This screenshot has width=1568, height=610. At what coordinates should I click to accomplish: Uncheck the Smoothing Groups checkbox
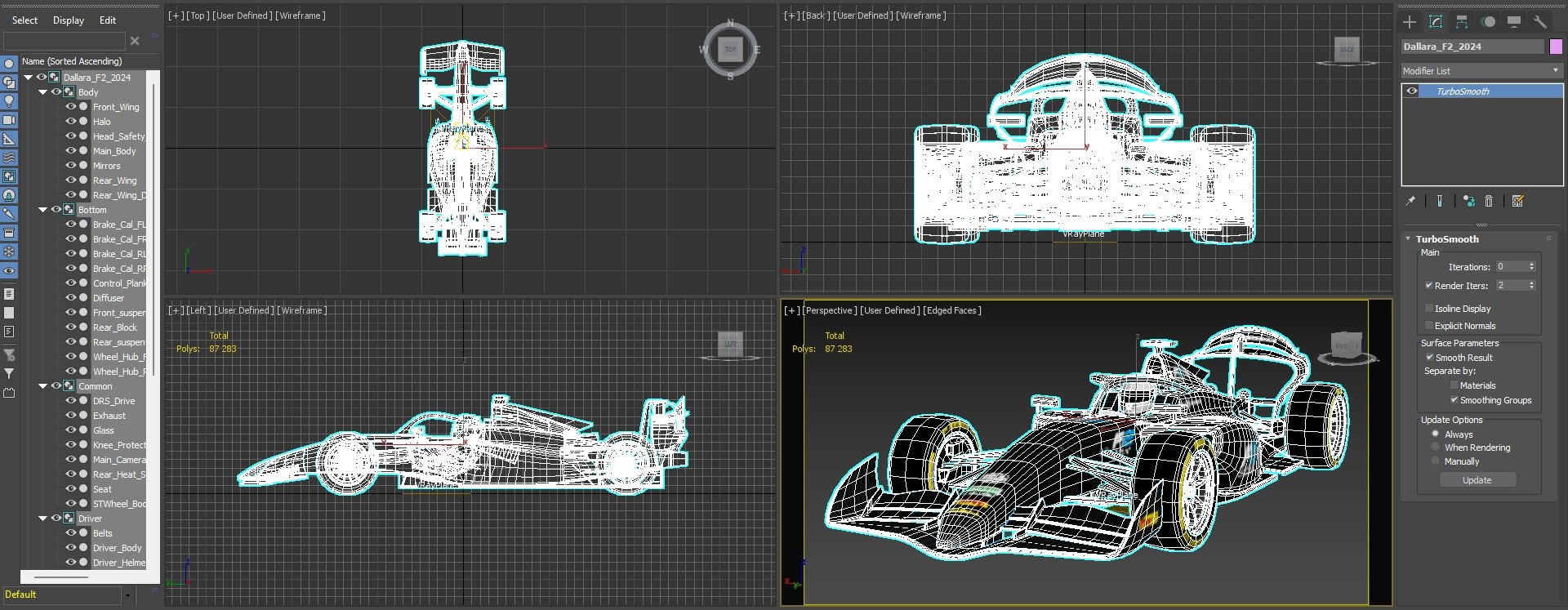click(1454, 400)
